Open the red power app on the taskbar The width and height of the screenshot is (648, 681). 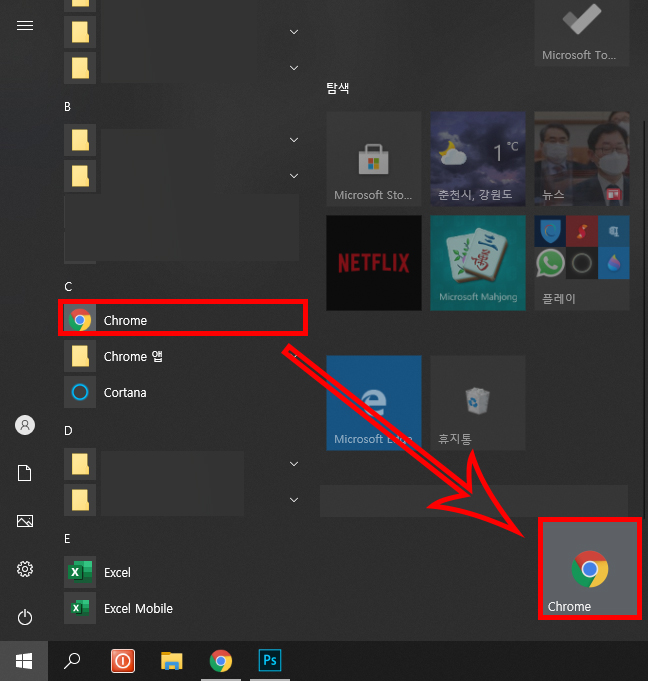(x=122, y=661)
